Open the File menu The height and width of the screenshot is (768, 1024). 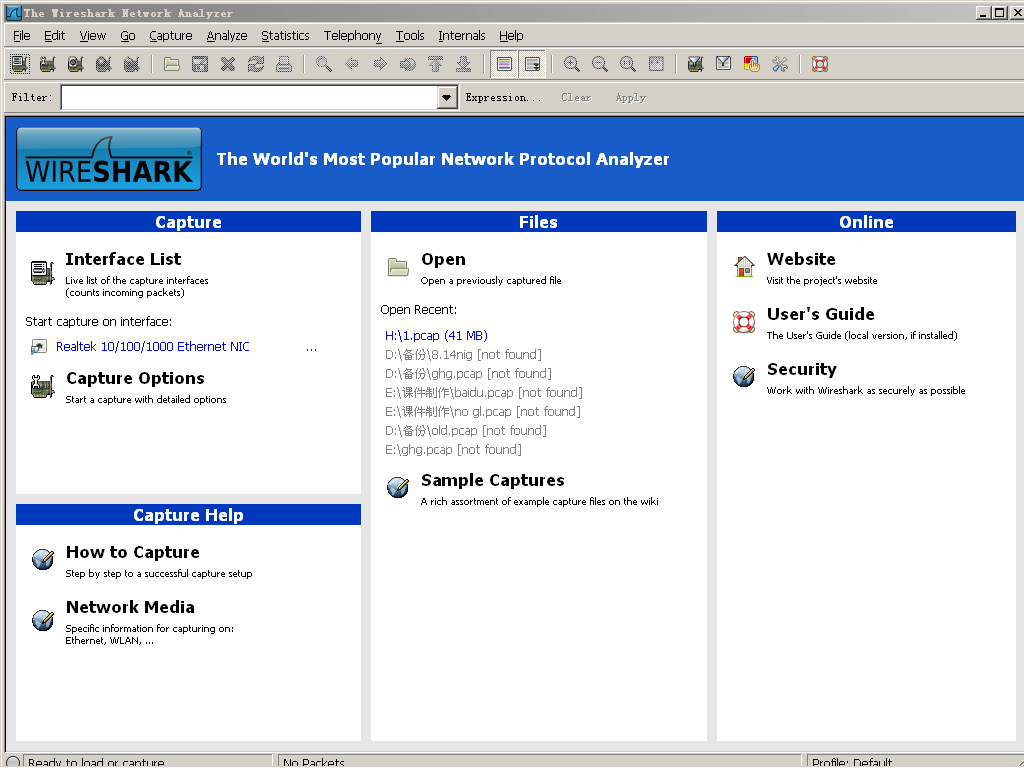pyautogui.click(x=22, y=36)
